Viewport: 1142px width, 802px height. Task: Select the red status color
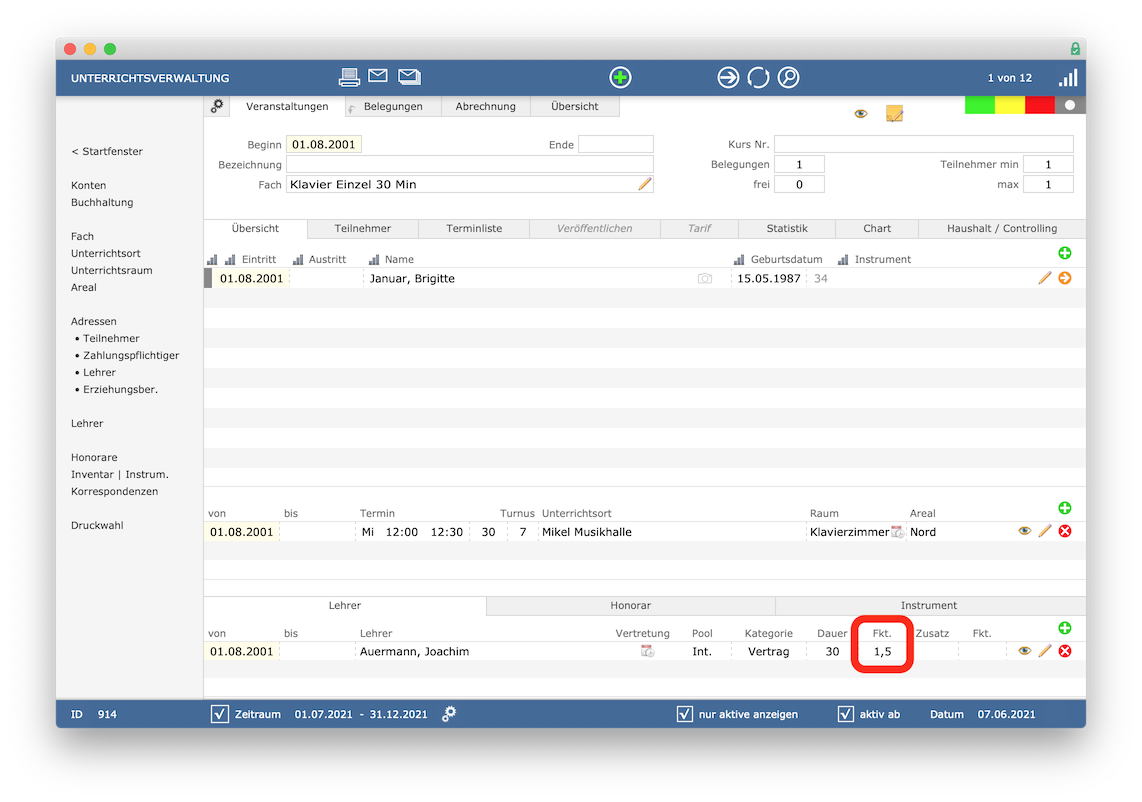click(x=1040, y=105)
